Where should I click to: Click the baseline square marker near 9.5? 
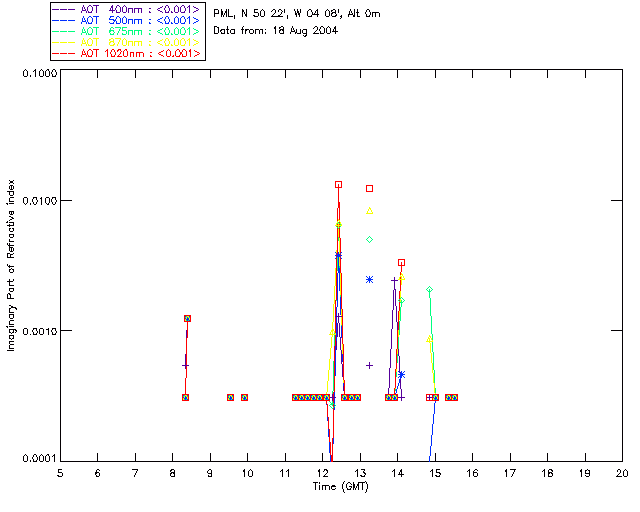[230, 397]
